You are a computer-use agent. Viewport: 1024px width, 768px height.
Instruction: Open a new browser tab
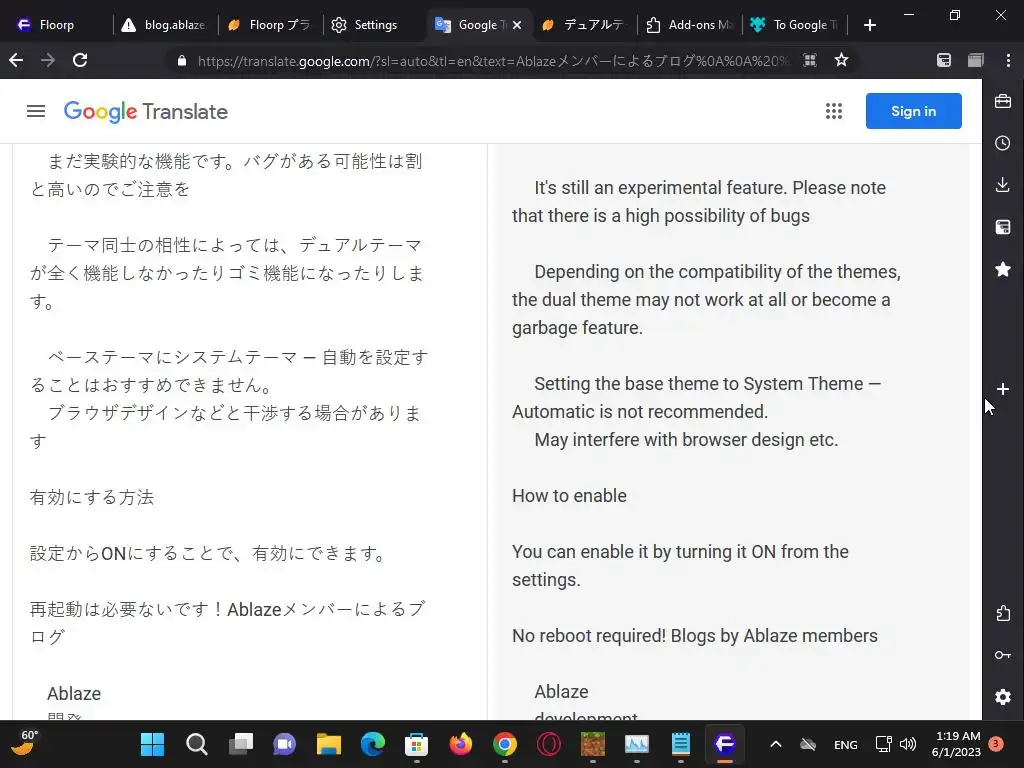[x=869, y=25]
